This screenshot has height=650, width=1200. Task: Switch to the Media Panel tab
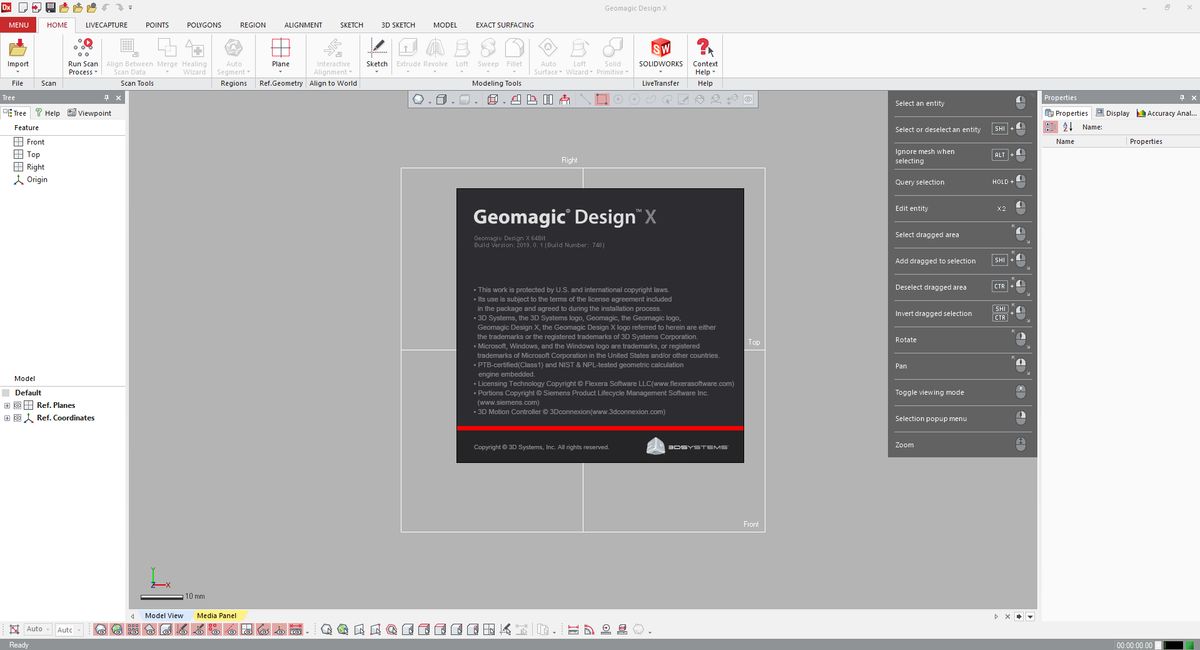(217, 615)
